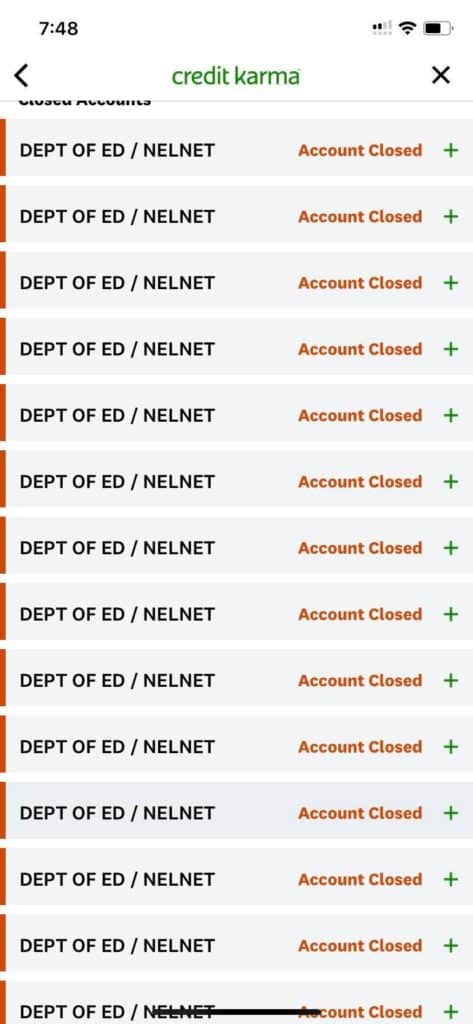Tap the black home indicator bar

236,1012
